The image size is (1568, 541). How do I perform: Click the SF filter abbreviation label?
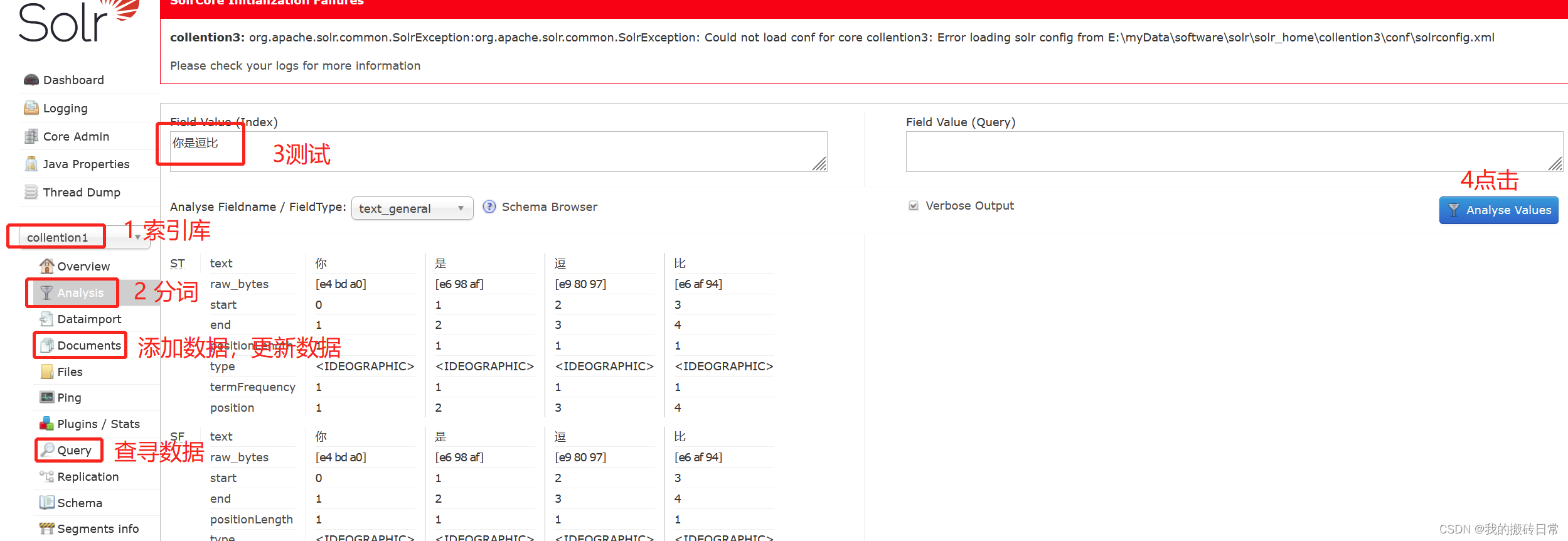click(x=177, y=436)
